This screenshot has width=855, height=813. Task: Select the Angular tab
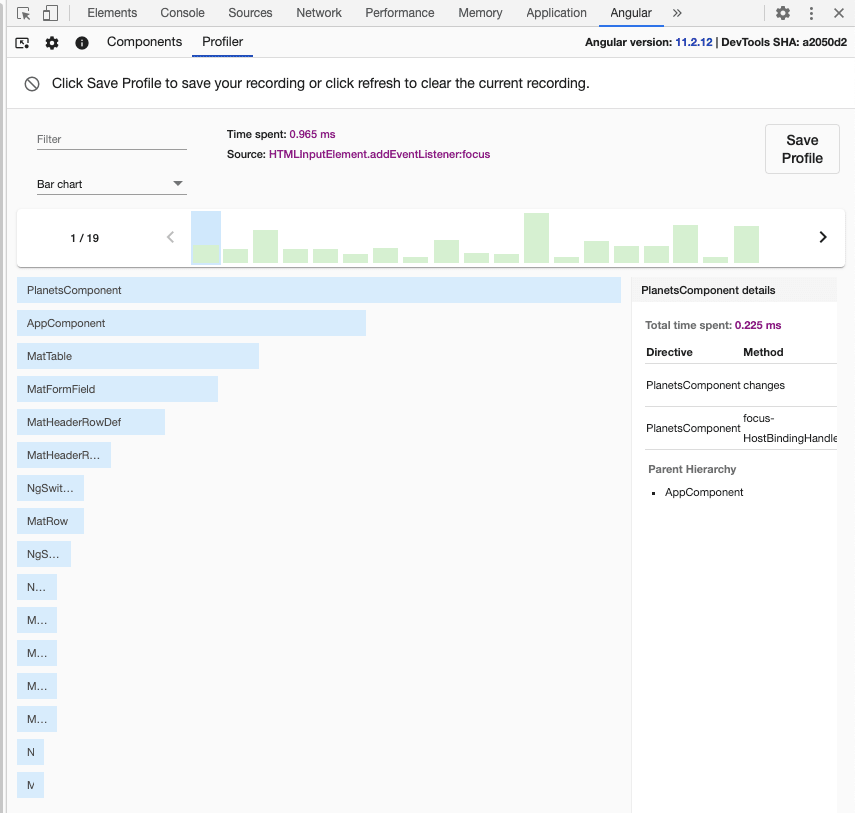tap(631, 13)
